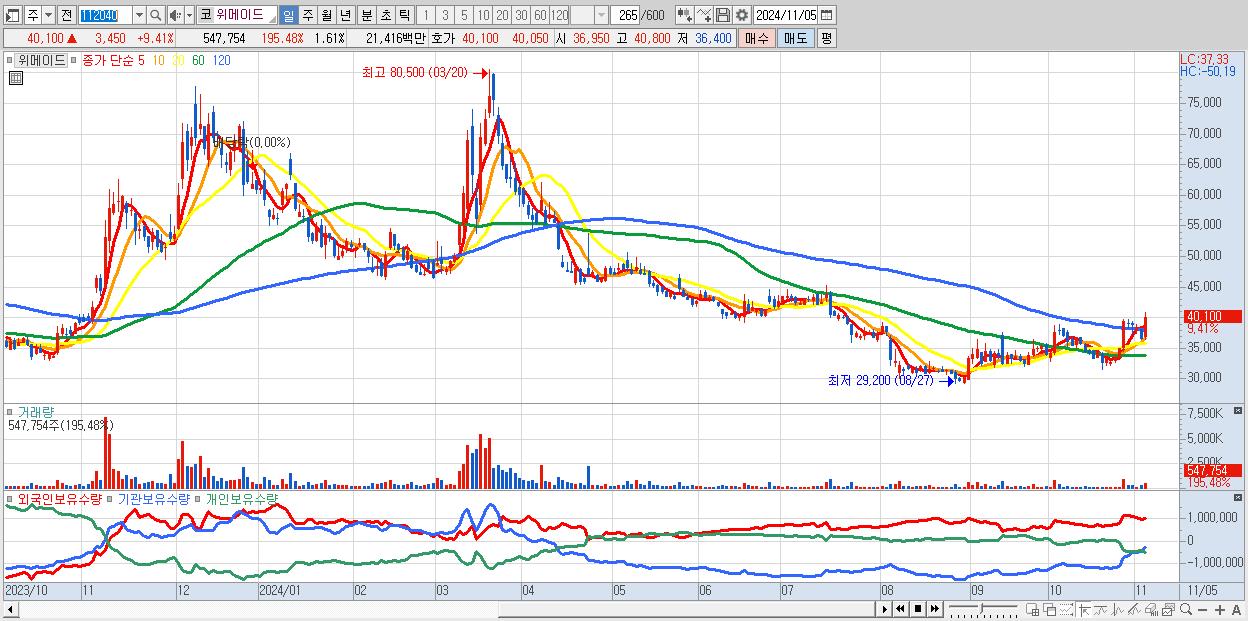Viewport: 1248px width, 621px height.
Task: Click the 265 bar count field
Action: tap(627, 15)
